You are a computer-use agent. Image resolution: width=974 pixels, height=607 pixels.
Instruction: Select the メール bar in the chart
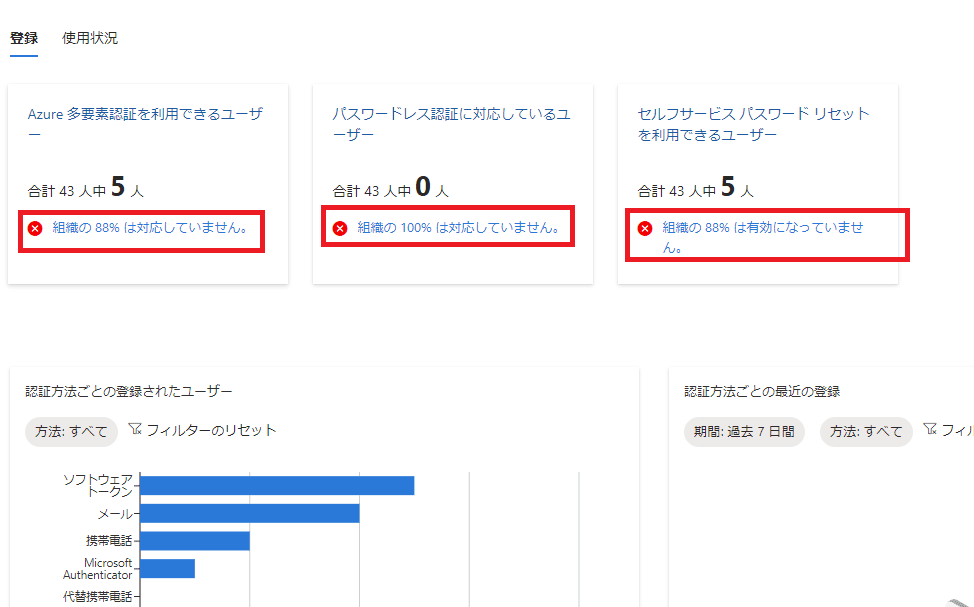249,513
